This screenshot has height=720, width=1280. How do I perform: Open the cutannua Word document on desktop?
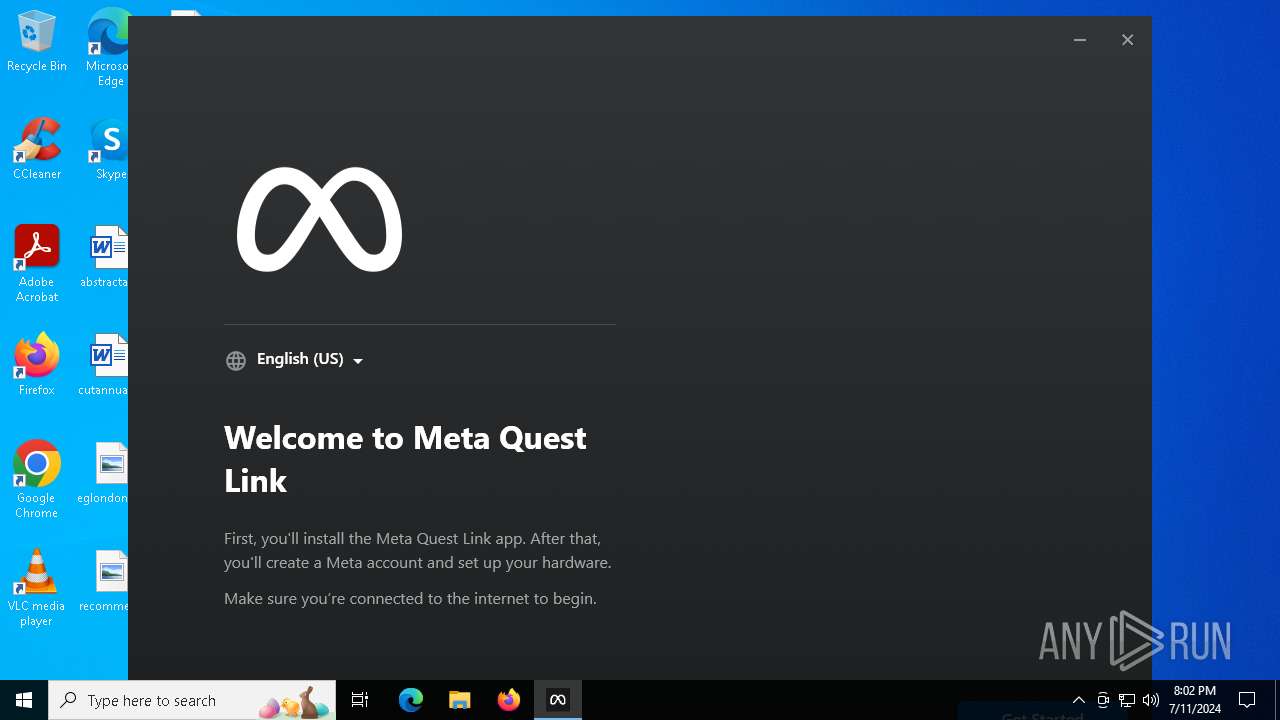104,365
